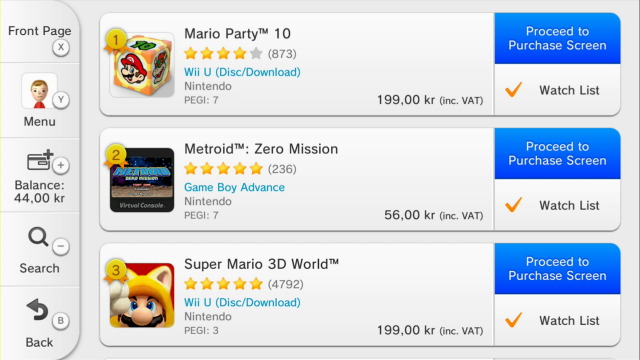Click the star rating of Mario Party 10
Viewport: 640px width, 360px height.
223,53
